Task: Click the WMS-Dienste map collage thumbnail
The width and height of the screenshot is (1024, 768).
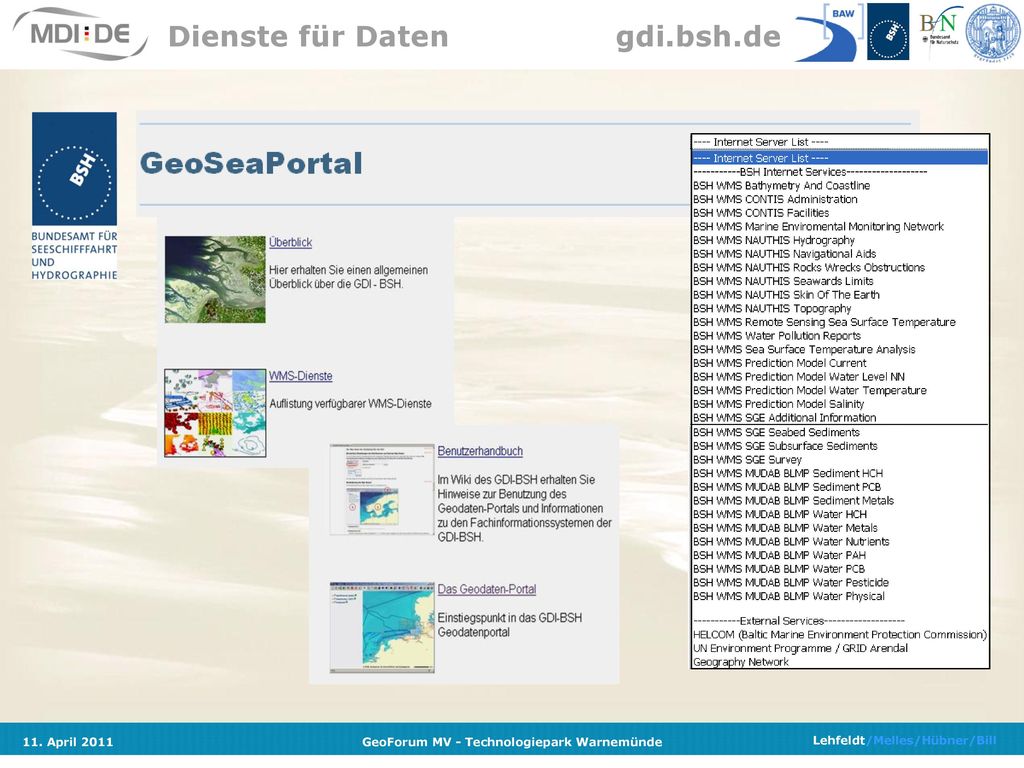Action: point(215,413)
